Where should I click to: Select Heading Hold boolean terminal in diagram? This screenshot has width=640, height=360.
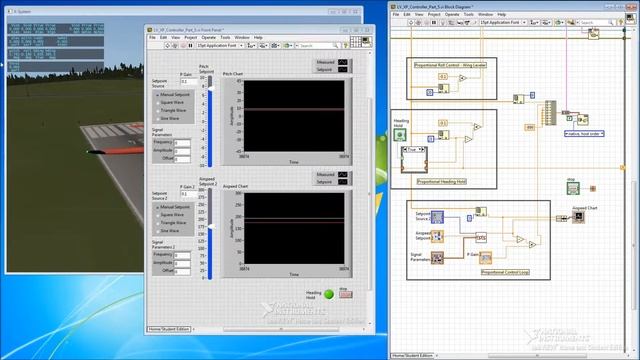click(400, 135)
